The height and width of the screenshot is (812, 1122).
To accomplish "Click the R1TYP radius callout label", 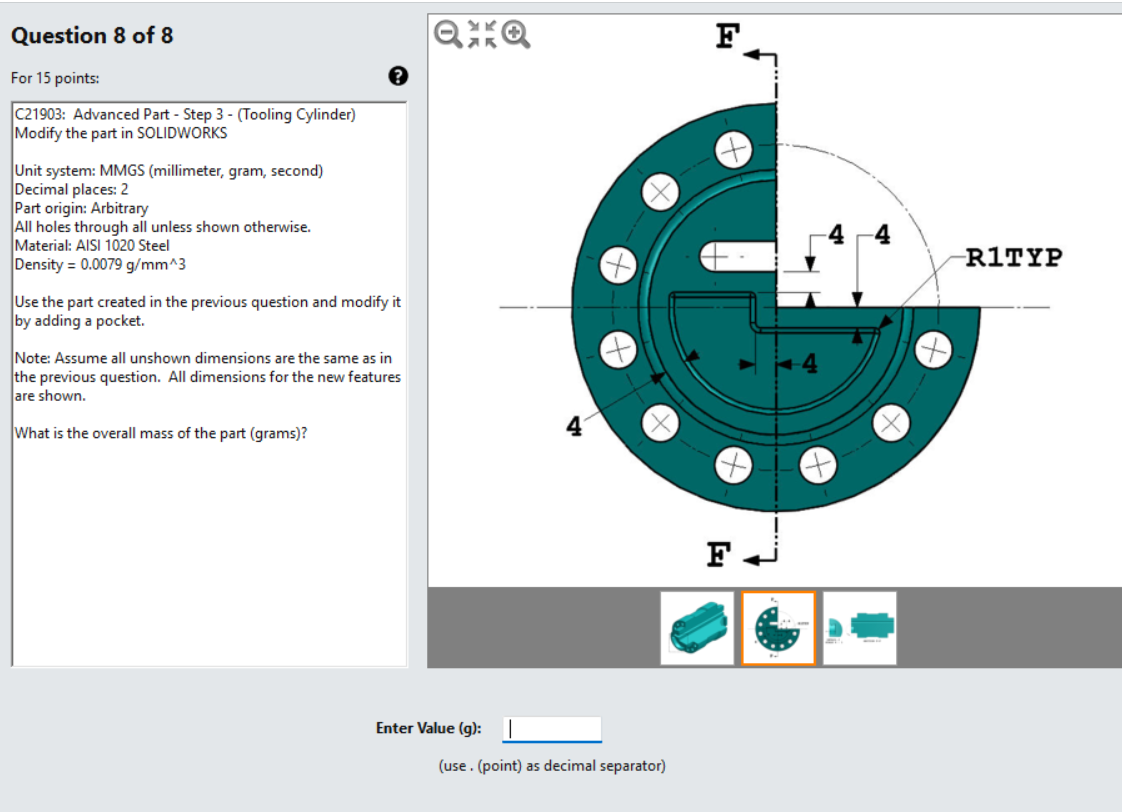I will [x=1012, y=257].
